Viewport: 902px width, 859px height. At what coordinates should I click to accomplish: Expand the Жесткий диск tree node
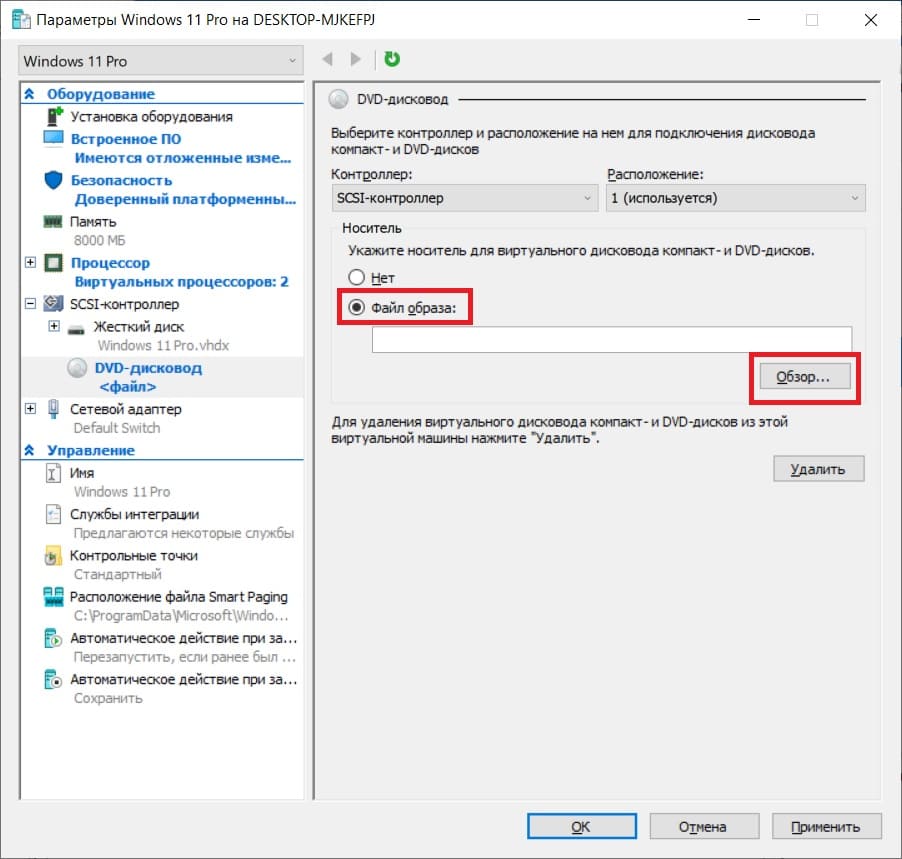(x=53, y=326)
